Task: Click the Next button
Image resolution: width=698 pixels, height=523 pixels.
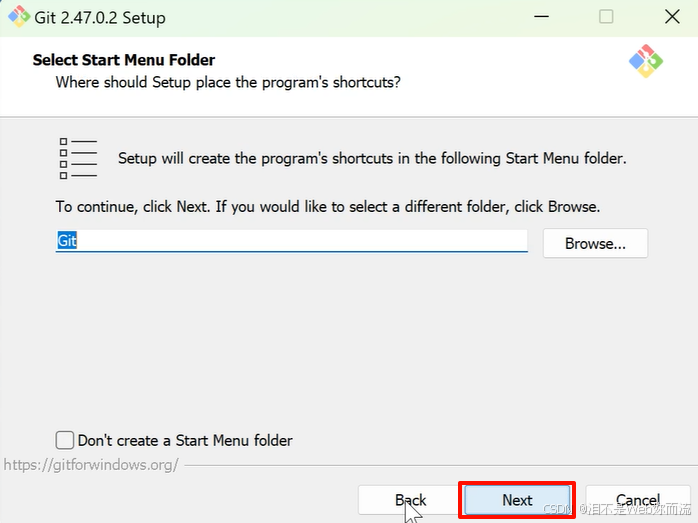Action: coord(517,500)
